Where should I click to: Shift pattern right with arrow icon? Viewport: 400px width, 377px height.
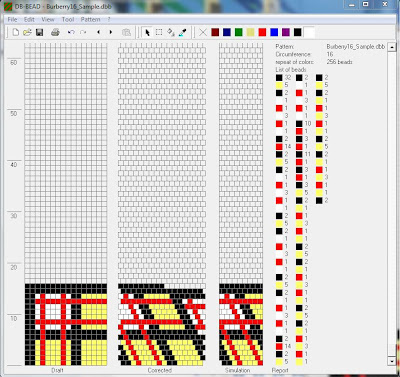(x=111, y=32)
